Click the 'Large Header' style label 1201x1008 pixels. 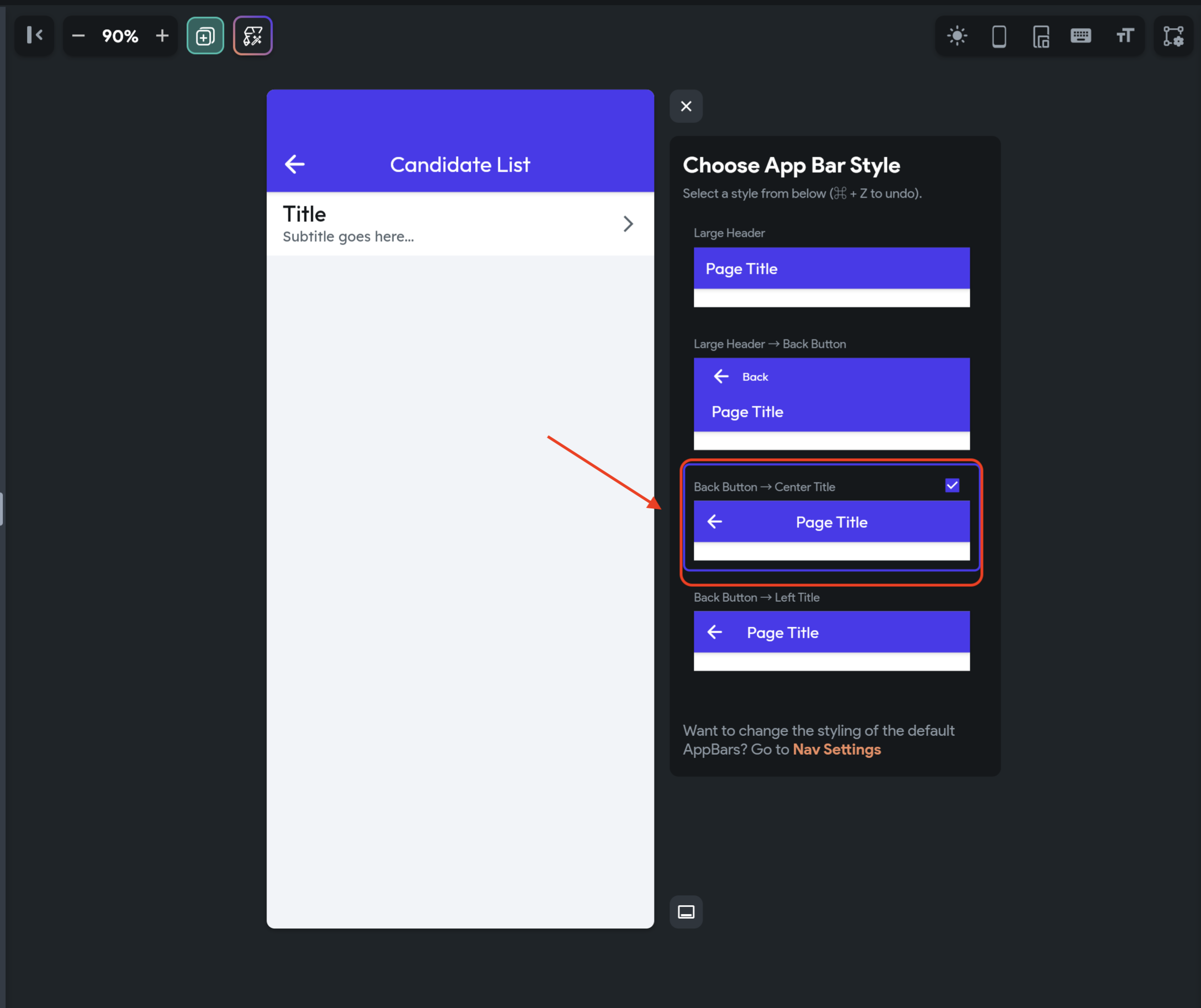click(729, 234)
